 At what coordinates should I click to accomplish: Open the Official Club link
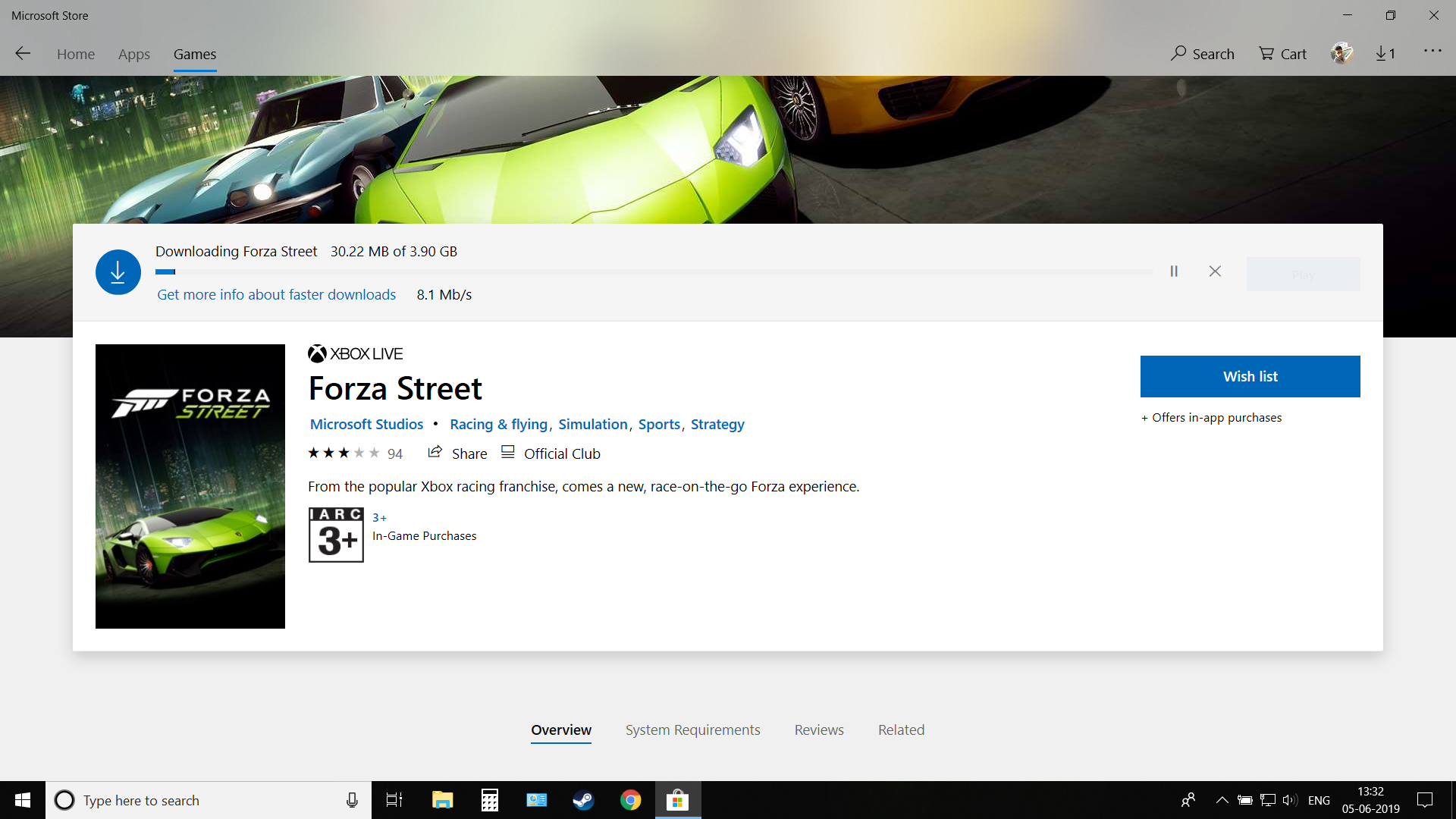(x=551, y=453)
